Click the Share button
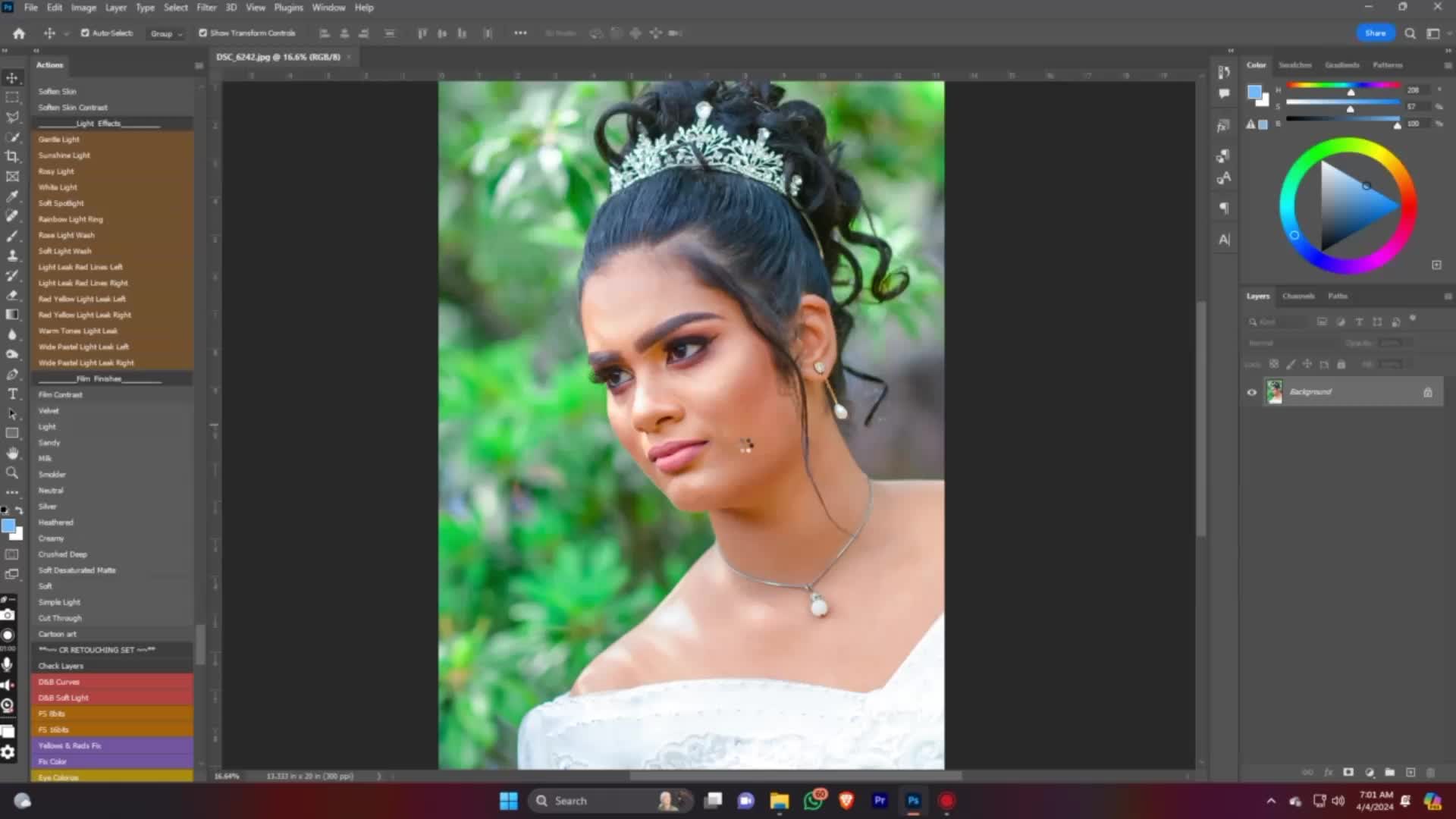This screenshot has width=1456, height=819. click(x=1375, y=33)
